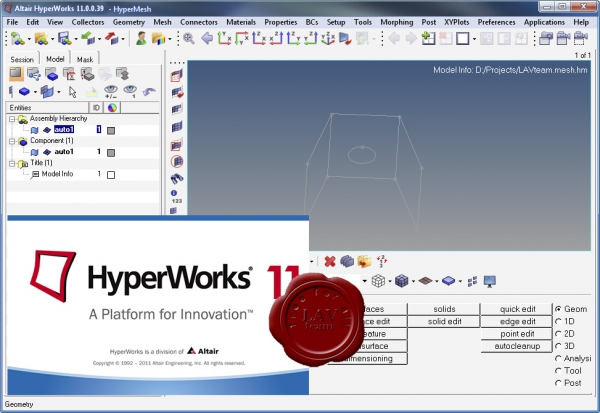Click the autocleanup button
This screenshot has height=413, width=600.
tap(517, 346)
